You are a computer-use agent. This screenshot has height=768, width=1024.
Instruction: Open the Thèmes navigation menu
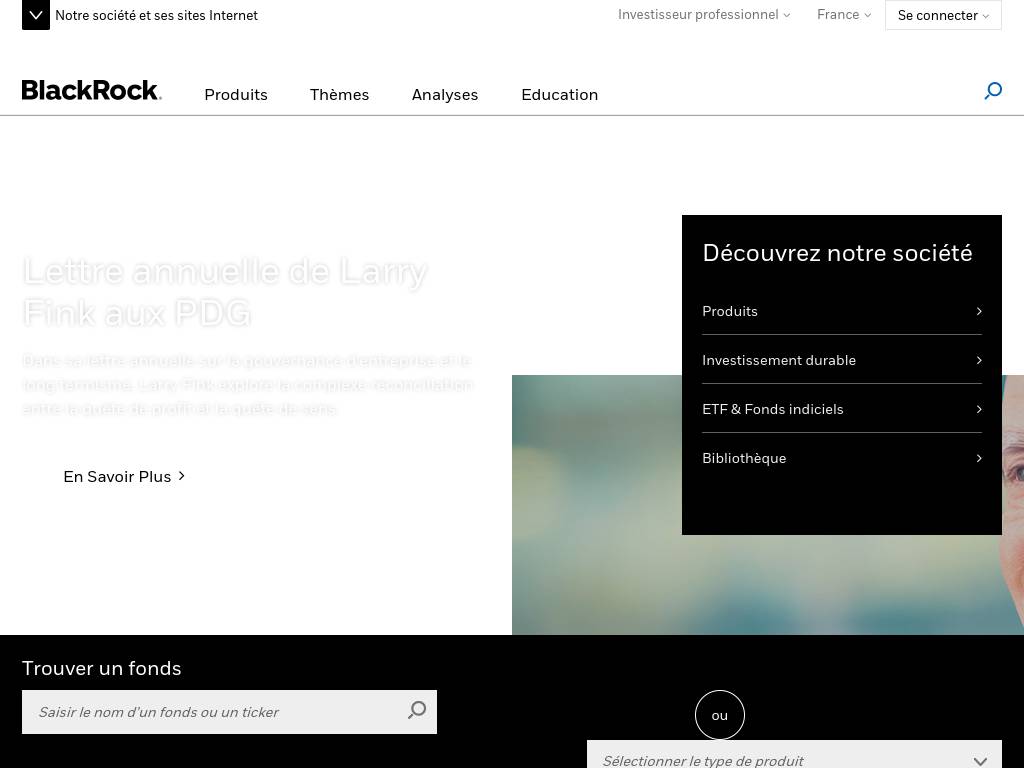[339, 95]
